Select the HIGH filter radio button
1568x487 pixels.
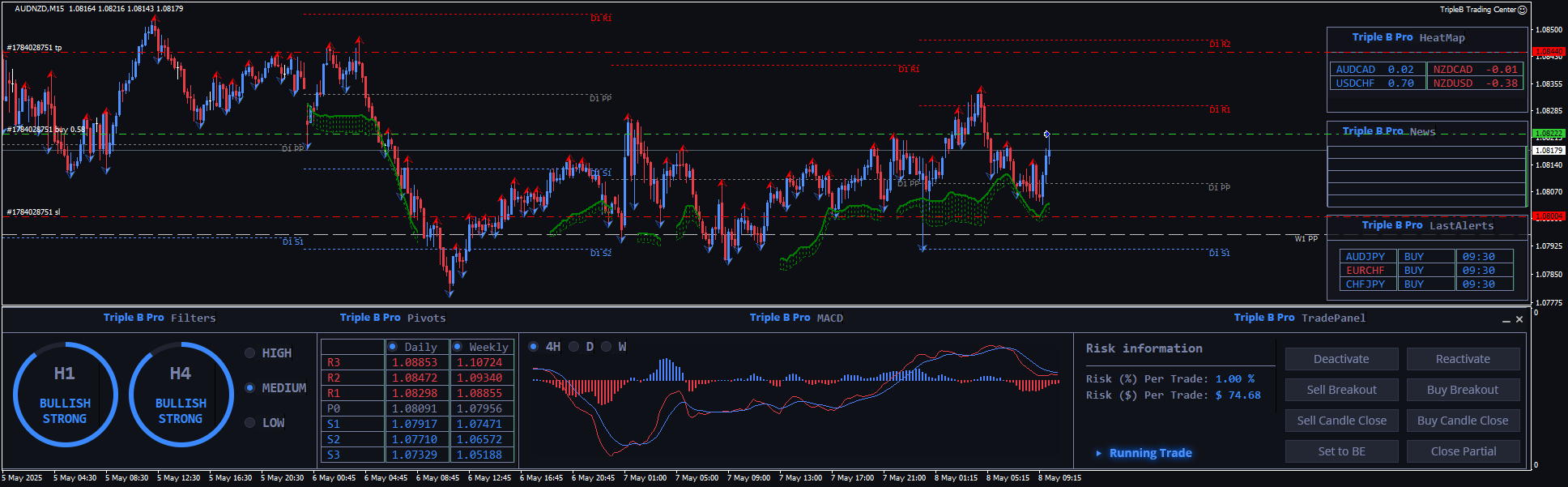(x=250, y=353)
